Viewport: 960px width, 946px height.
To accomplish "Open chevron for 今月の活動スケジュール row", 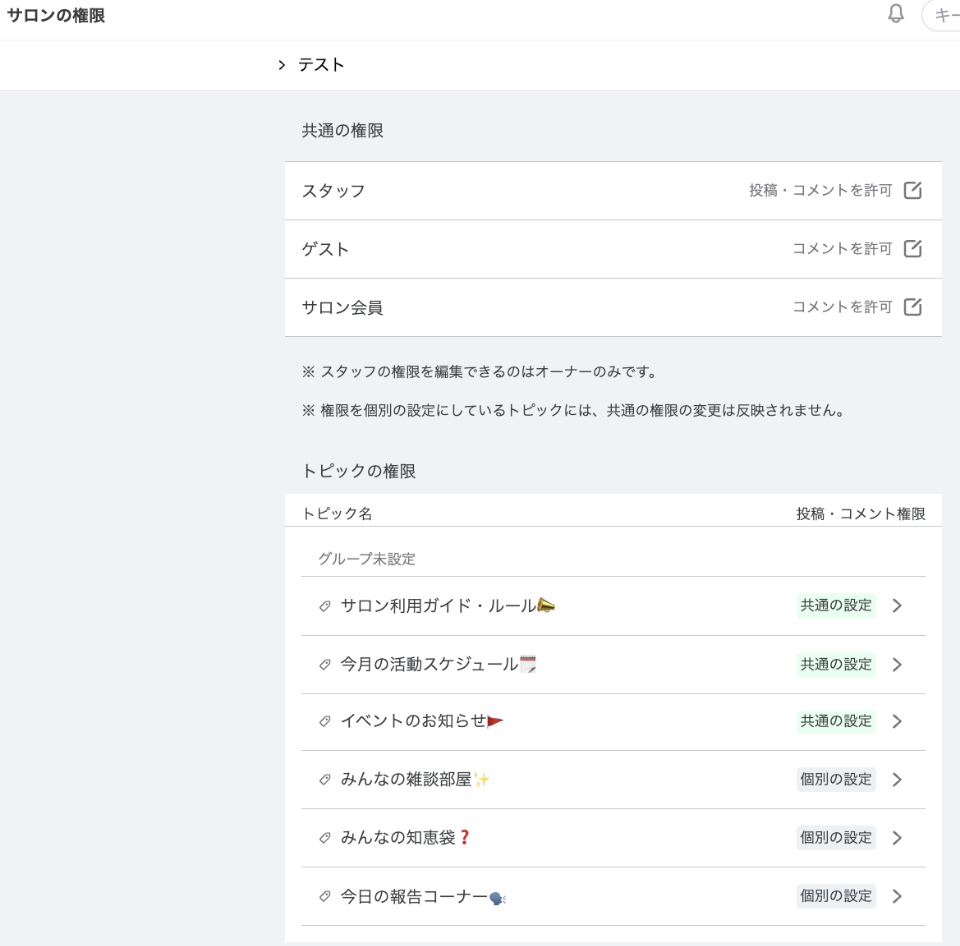I will (x=897, y=664).
